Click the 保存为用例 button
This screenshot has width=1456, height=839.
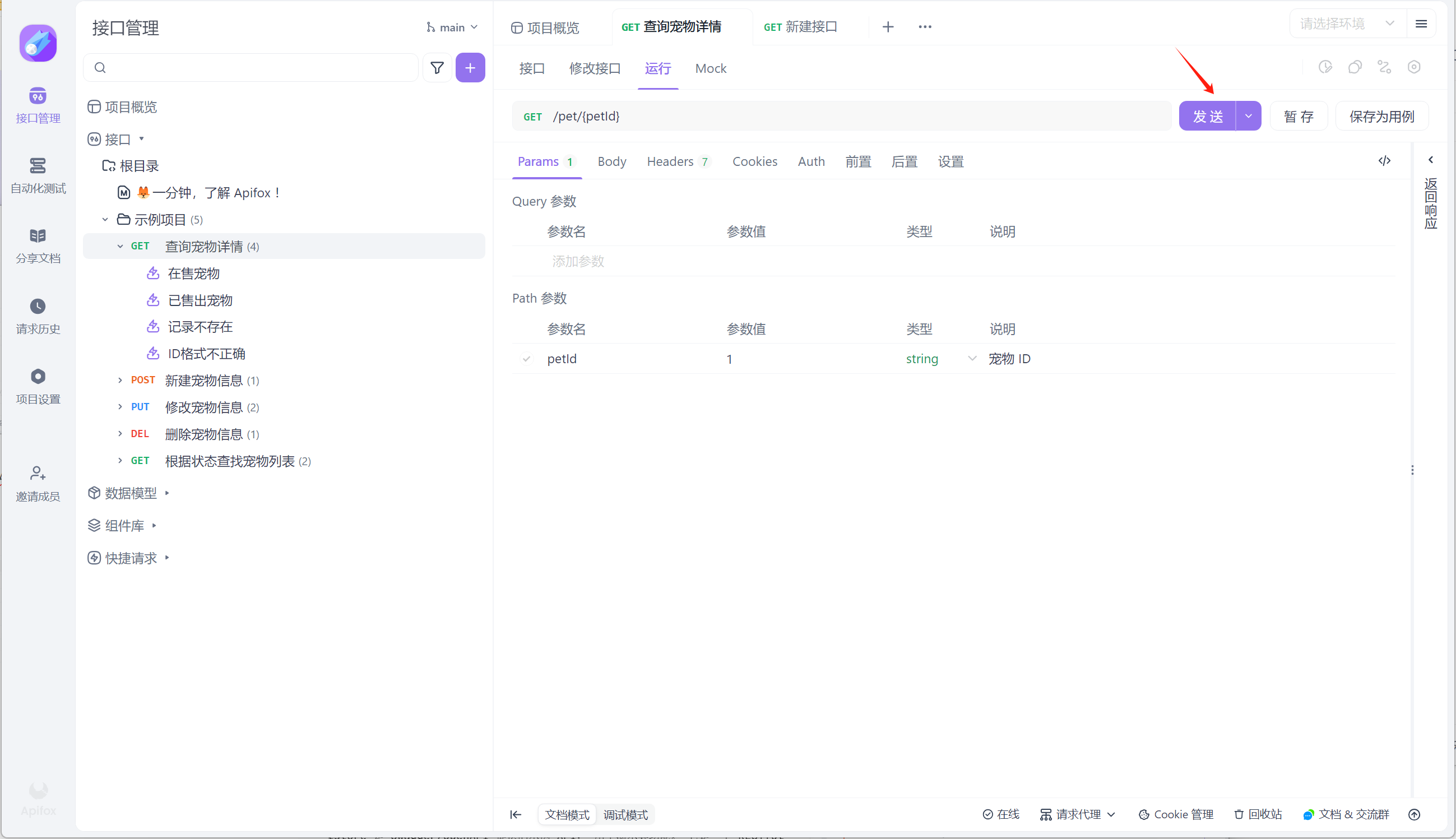pyautogui.click(x=1381, y=117)
